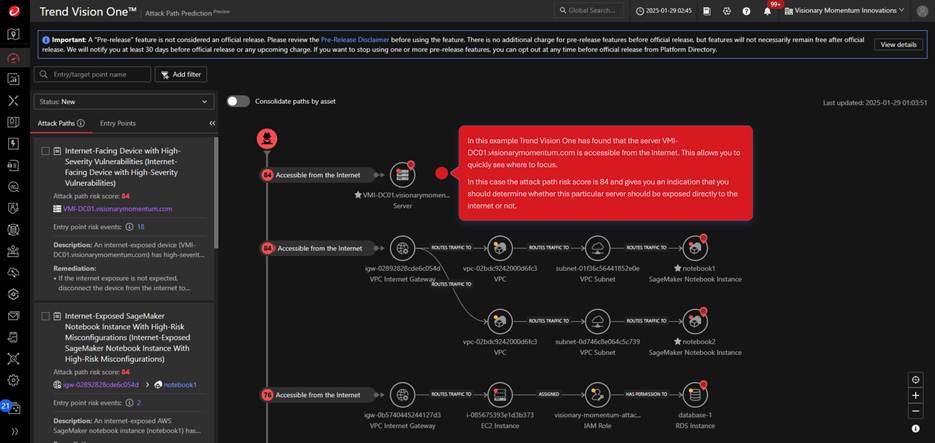Screen dimensions: 935x443
Task: Check the Internet-Facing Device attack path checkbox
Action: pos(45,151)
